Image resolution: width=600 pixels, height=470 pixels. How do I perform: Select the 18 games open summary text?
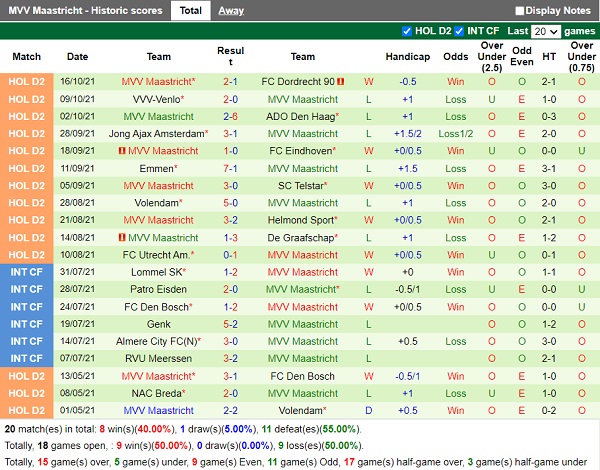(x=72, y=446)
